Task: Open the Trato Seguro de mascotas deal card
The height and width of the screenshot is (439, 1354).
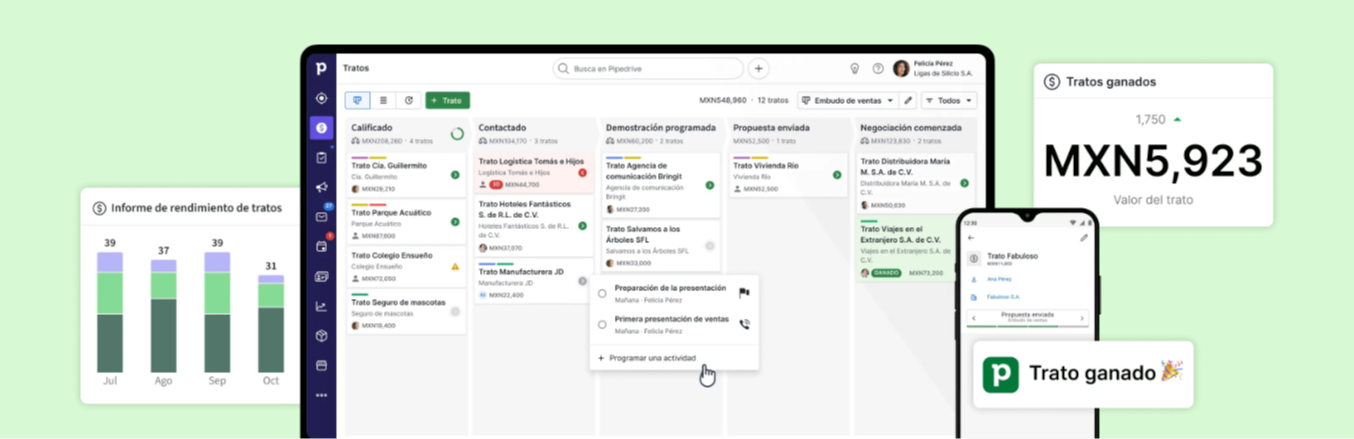Action: click(x=407, y=312)
